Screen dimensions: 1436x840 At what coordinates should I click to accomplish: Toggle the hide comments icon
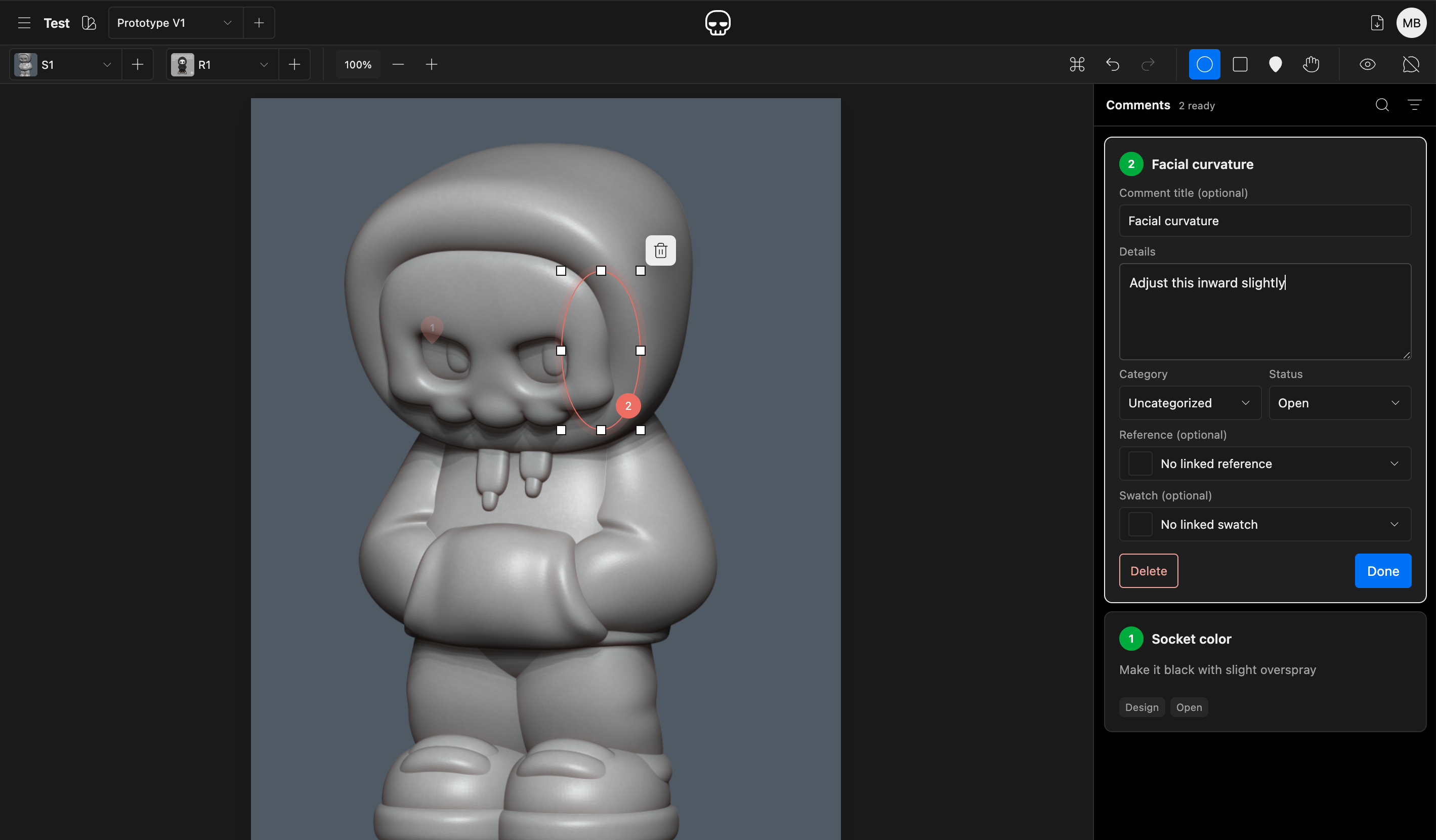tap(1411, 64)
